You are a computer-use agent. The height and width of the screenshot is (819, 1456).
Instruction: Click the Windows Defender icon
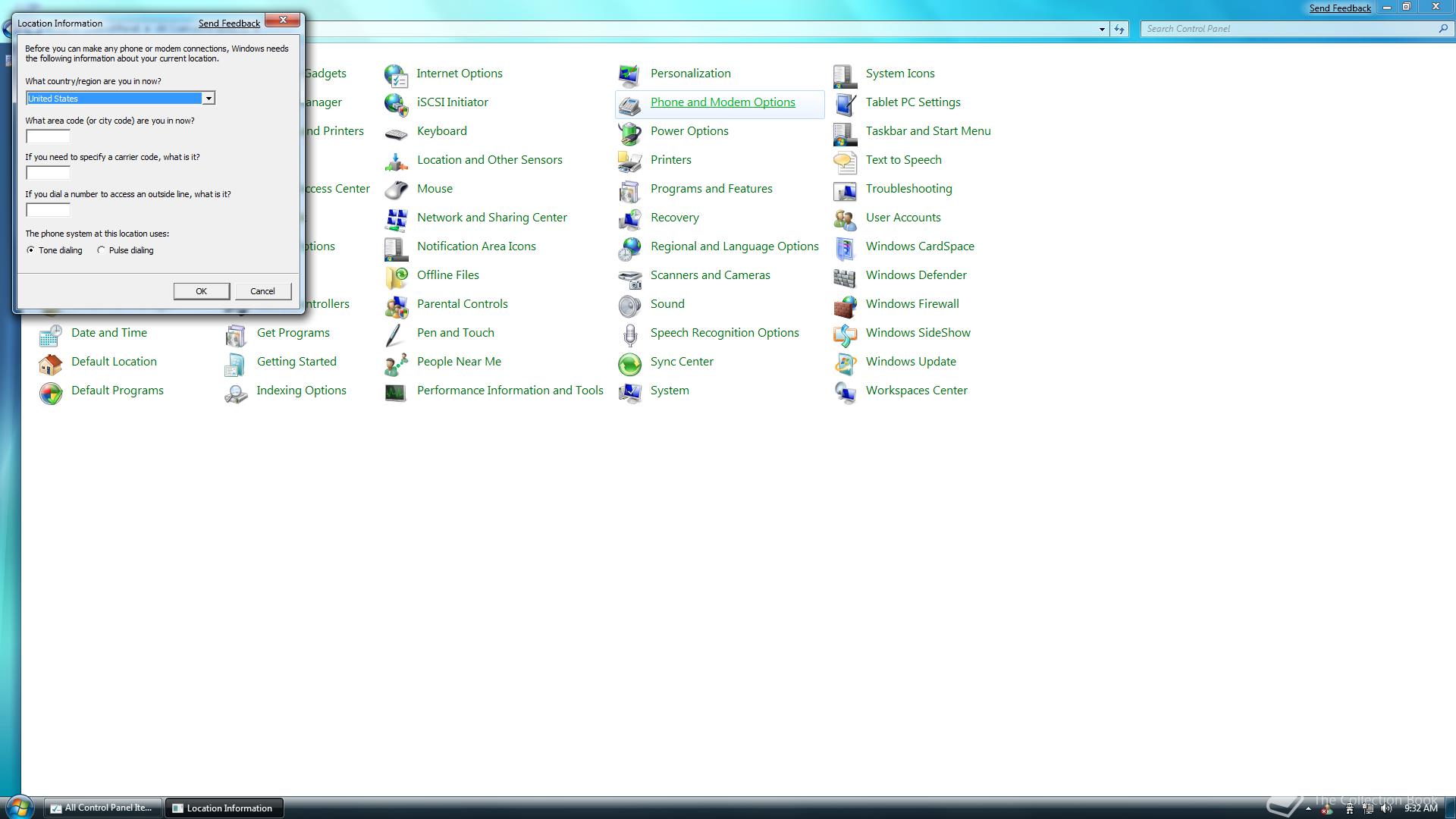[x=845, y=277]
